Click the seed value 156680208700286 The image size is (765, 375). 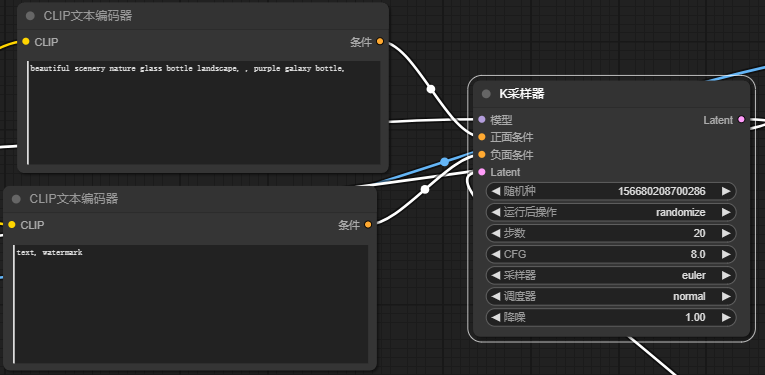(662, 191)
